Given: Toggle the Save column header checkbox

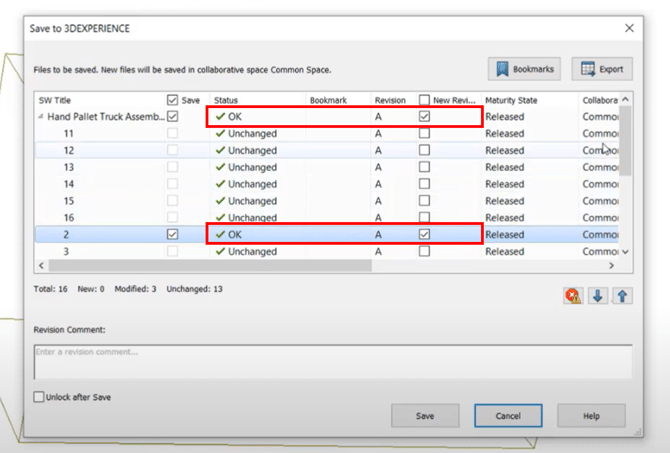Looking at the screenshot, I should (x=173, y=100).
